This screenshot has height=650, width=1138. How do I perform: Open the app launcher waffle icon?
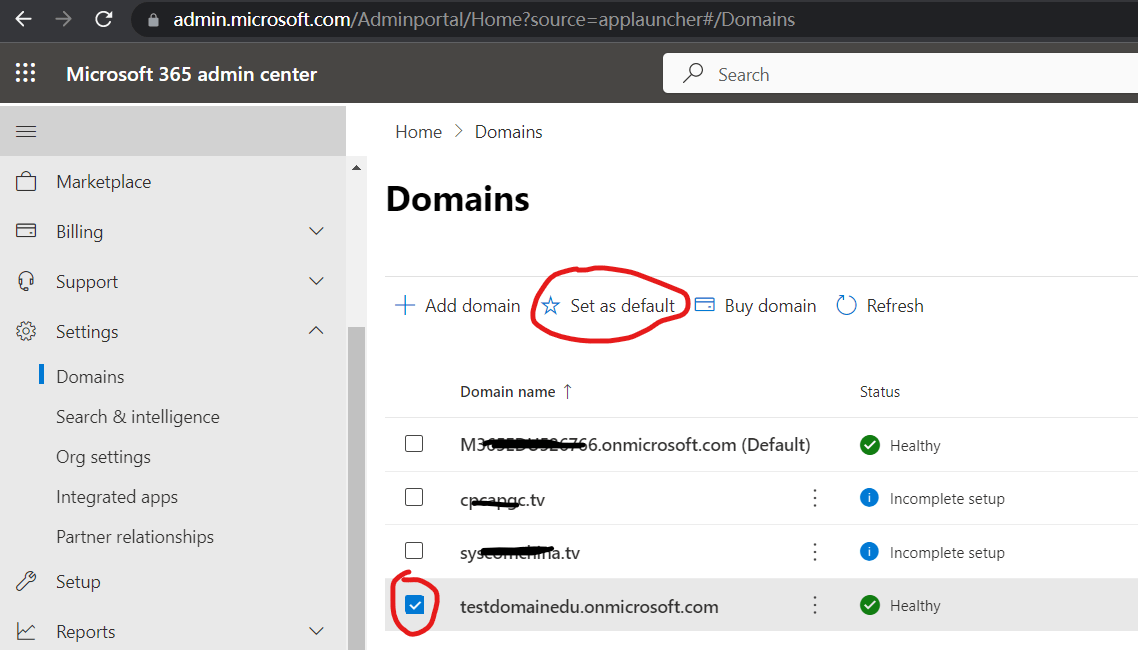(x=25, y=73)
